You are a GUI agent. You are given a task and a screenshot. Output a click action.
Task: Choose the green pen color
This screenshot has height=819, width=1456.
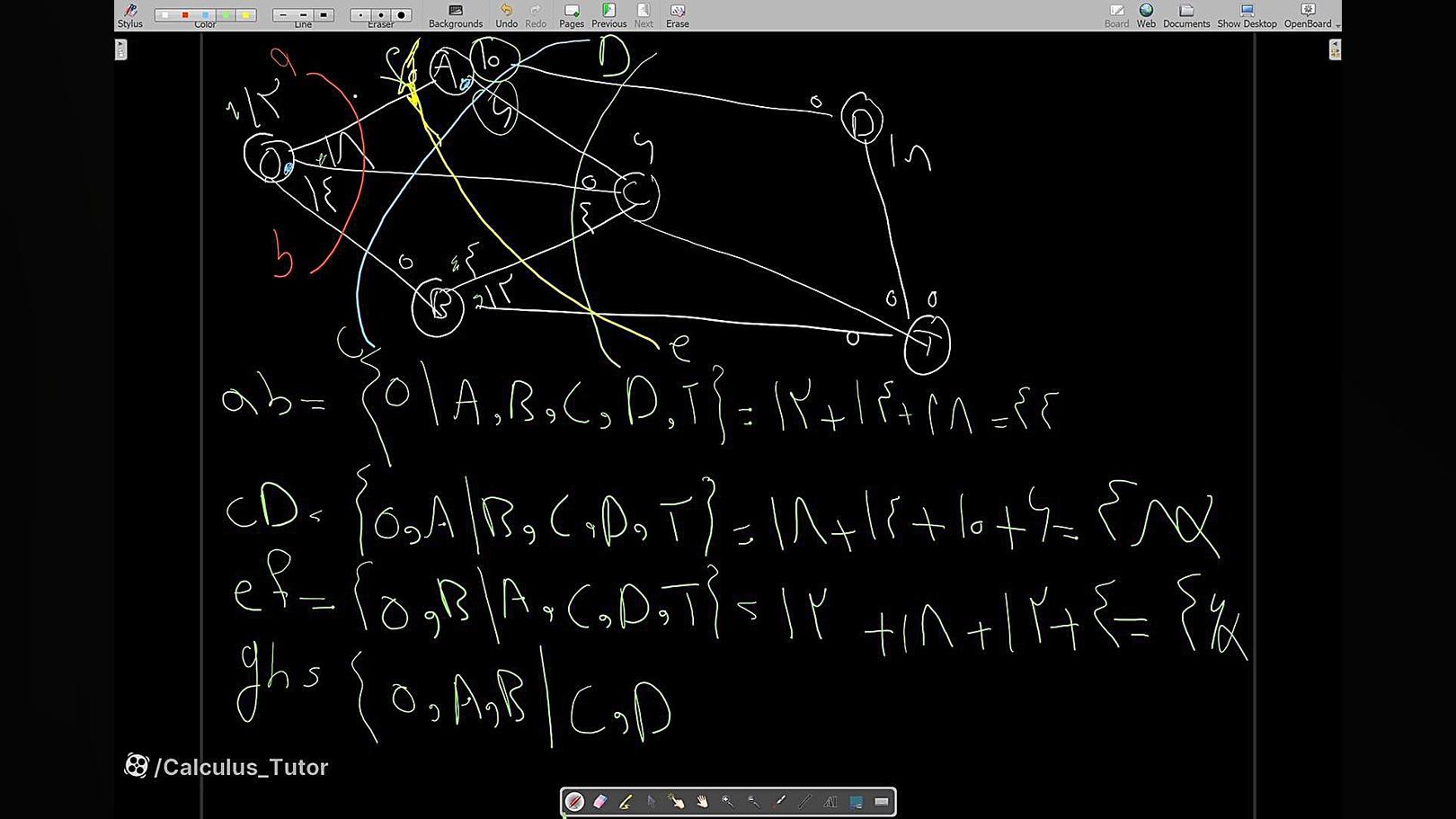[x=226, y=14]
